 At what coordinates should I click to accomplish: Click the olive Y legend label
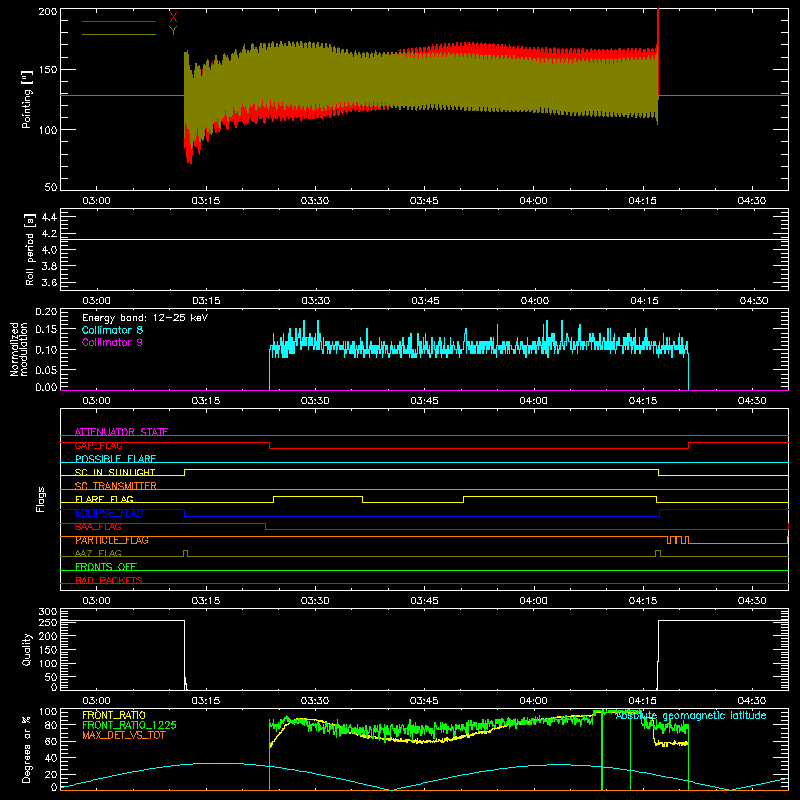coord(173,31)
